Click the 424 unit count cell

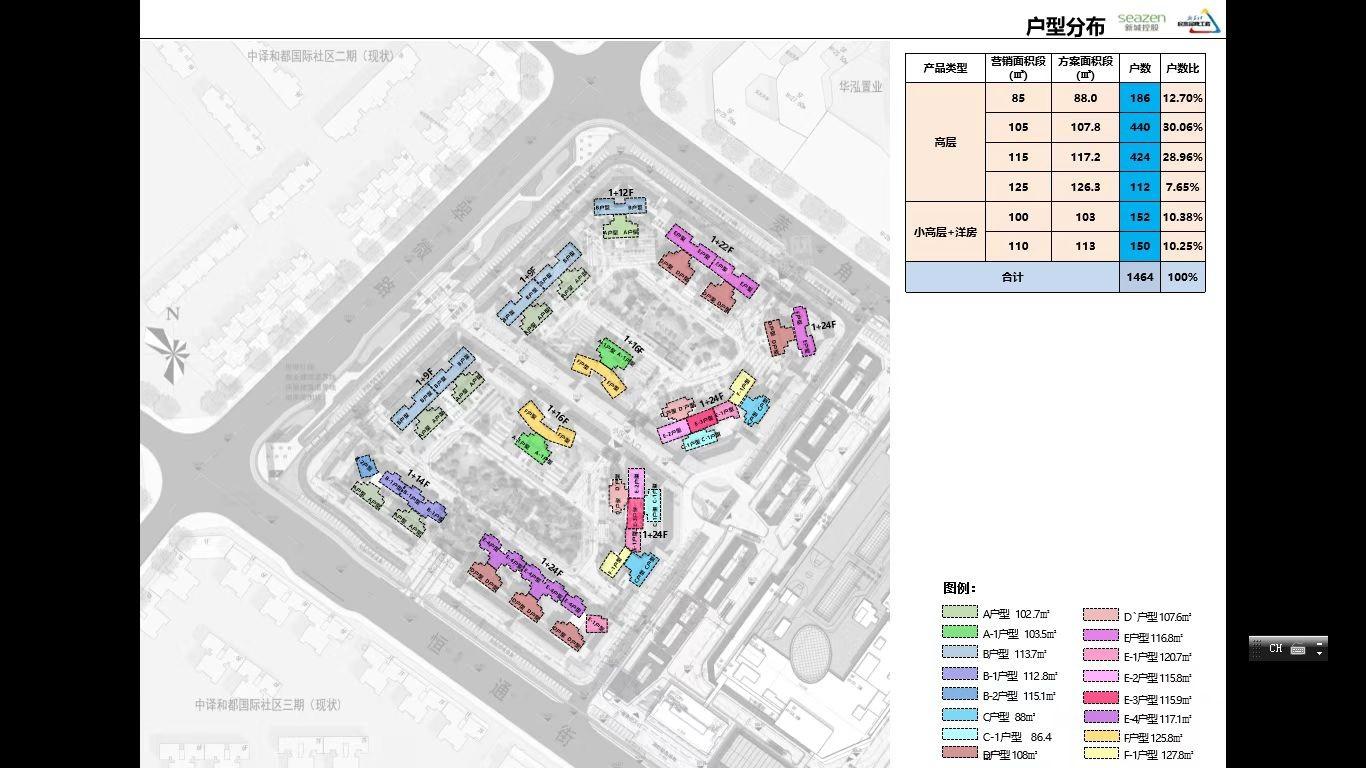[x=1140, y=157]
